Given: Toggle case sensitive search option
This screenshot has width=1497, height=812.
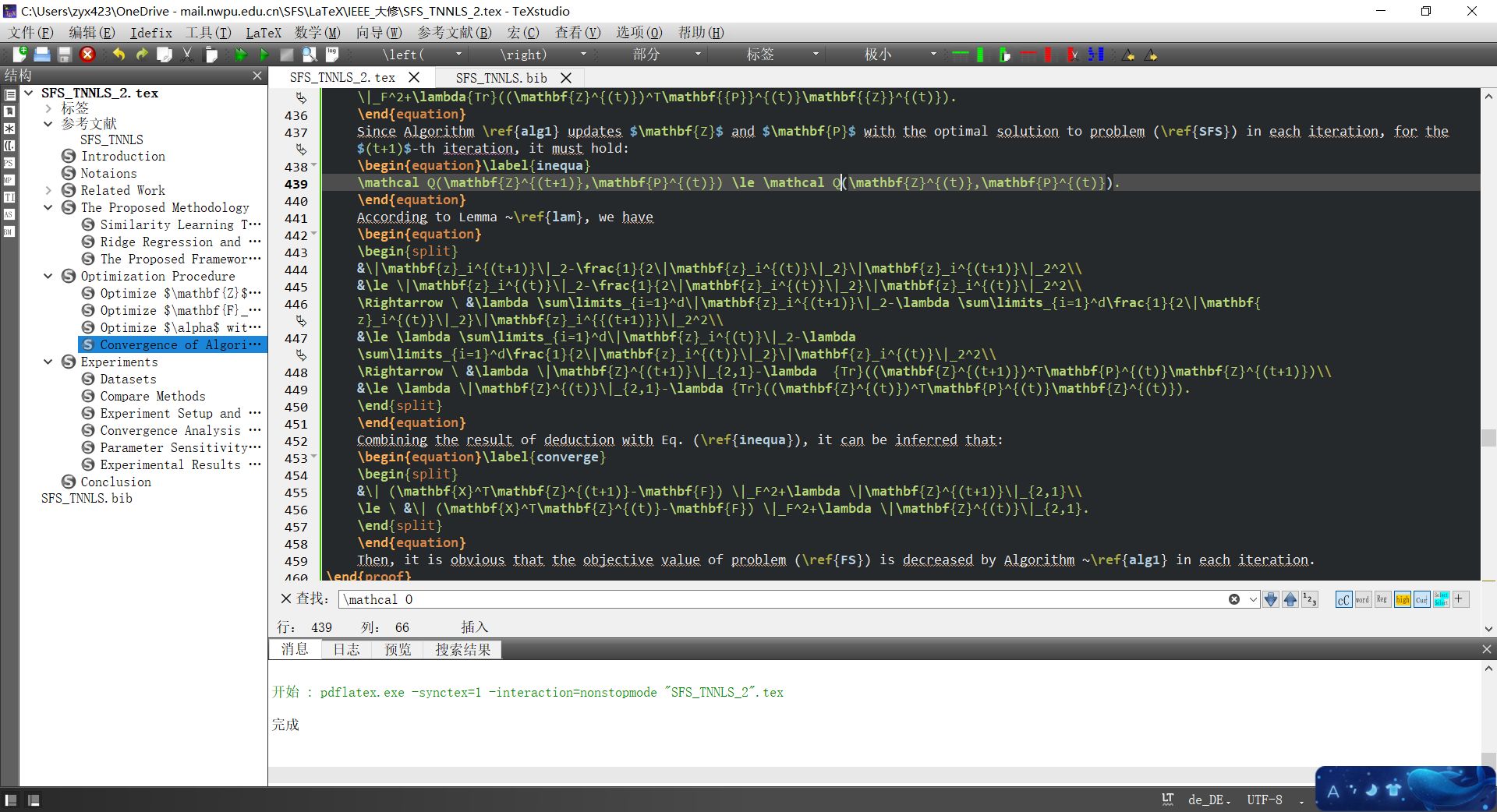Looking at the screenshot, I should coord(1343,599).
